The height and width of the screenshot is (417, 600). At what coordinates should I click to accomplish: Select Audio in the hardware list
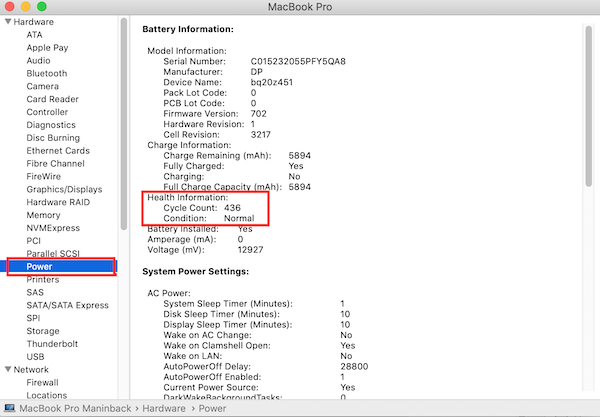click(x=38, y=60)
